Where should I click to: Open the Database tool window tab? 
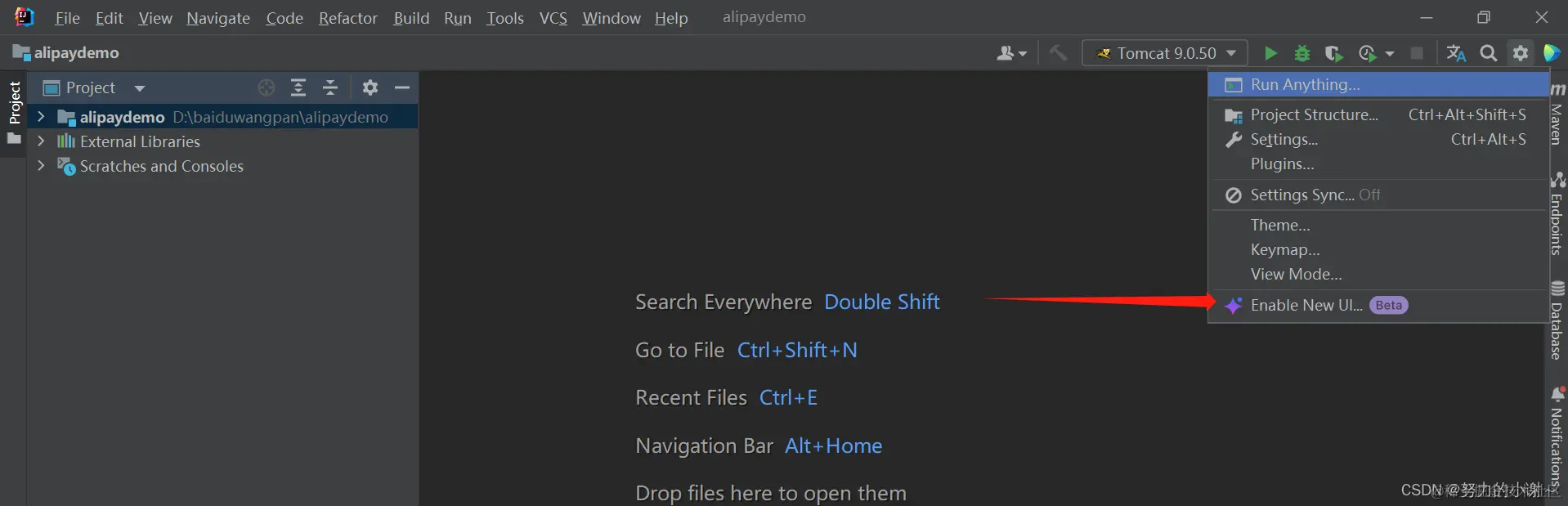point(1557,320)
